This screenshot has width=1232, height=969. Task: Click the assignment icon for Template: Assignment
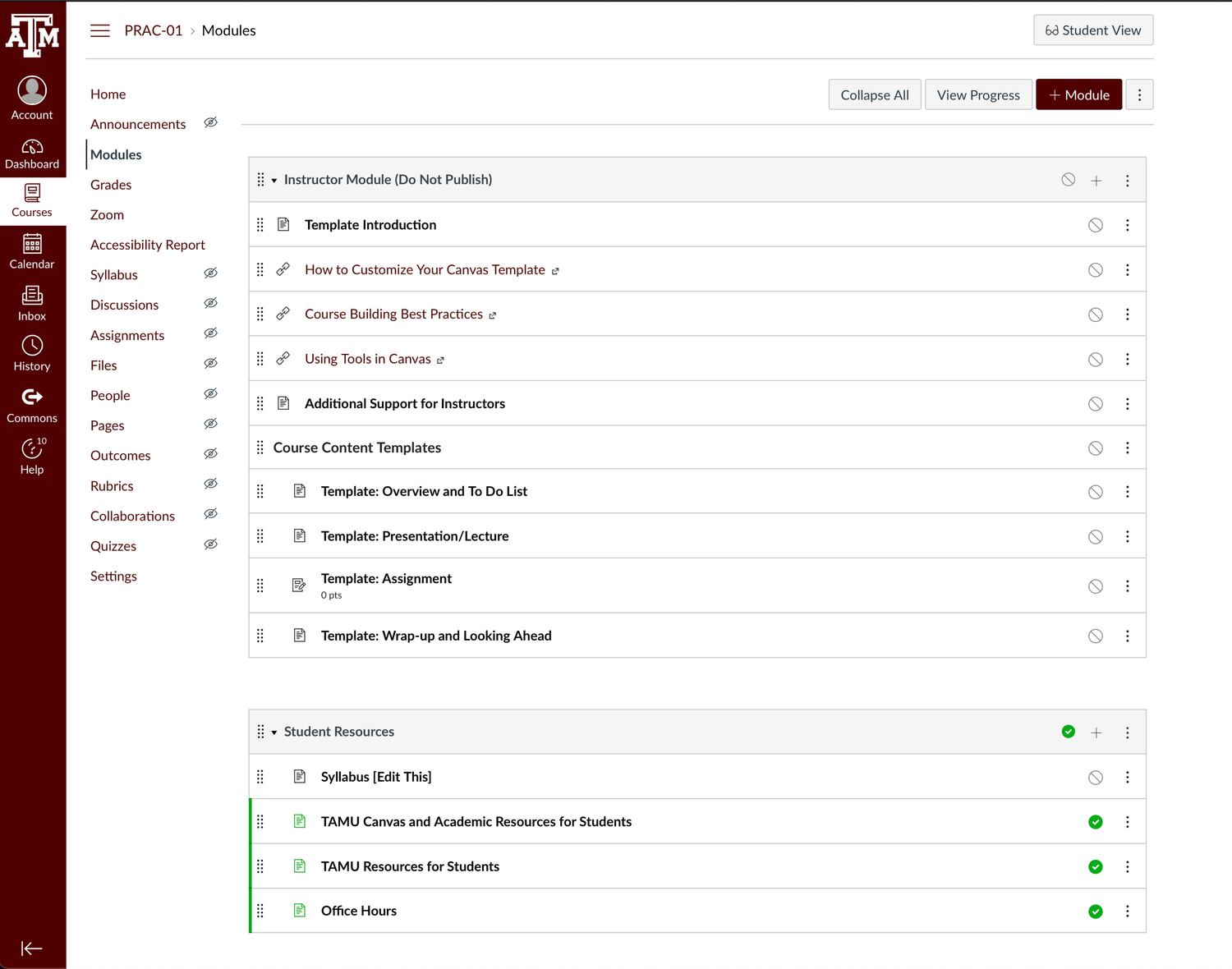299,586
